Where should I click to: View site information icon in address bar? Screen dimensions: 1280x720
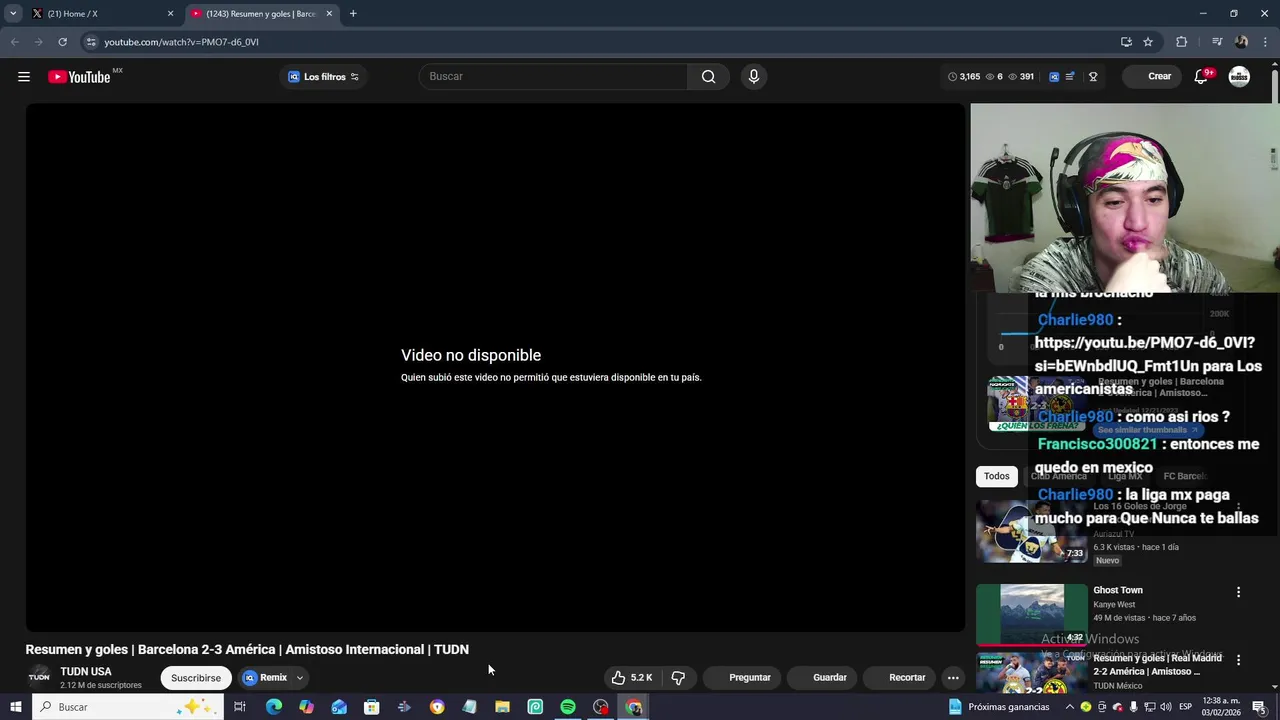91,42
